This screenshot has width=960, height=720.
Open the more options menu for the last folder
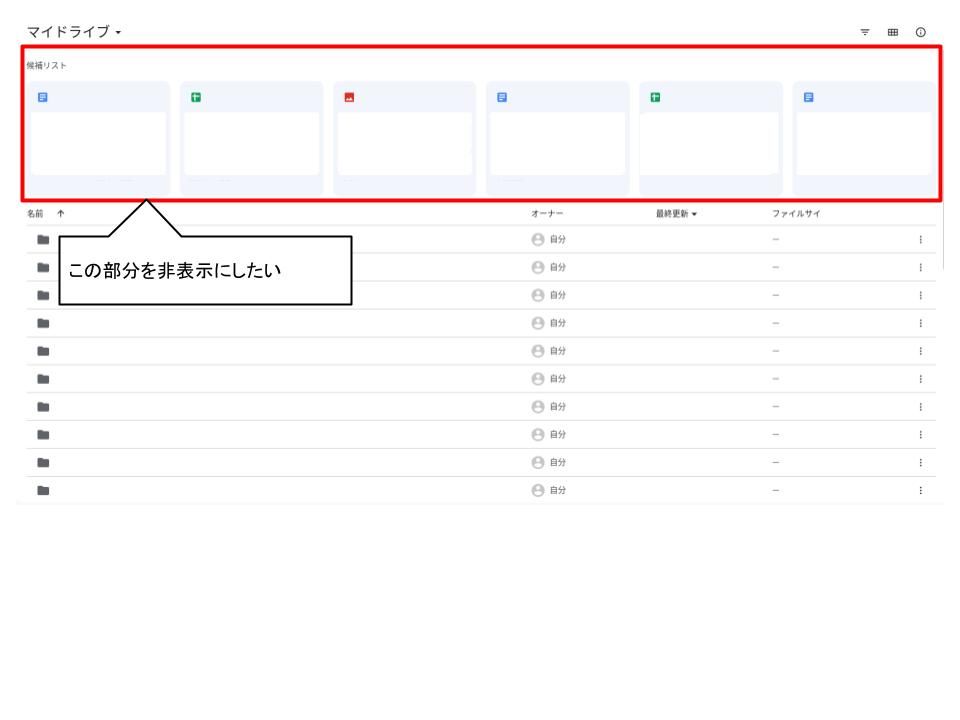pos(920,490)
